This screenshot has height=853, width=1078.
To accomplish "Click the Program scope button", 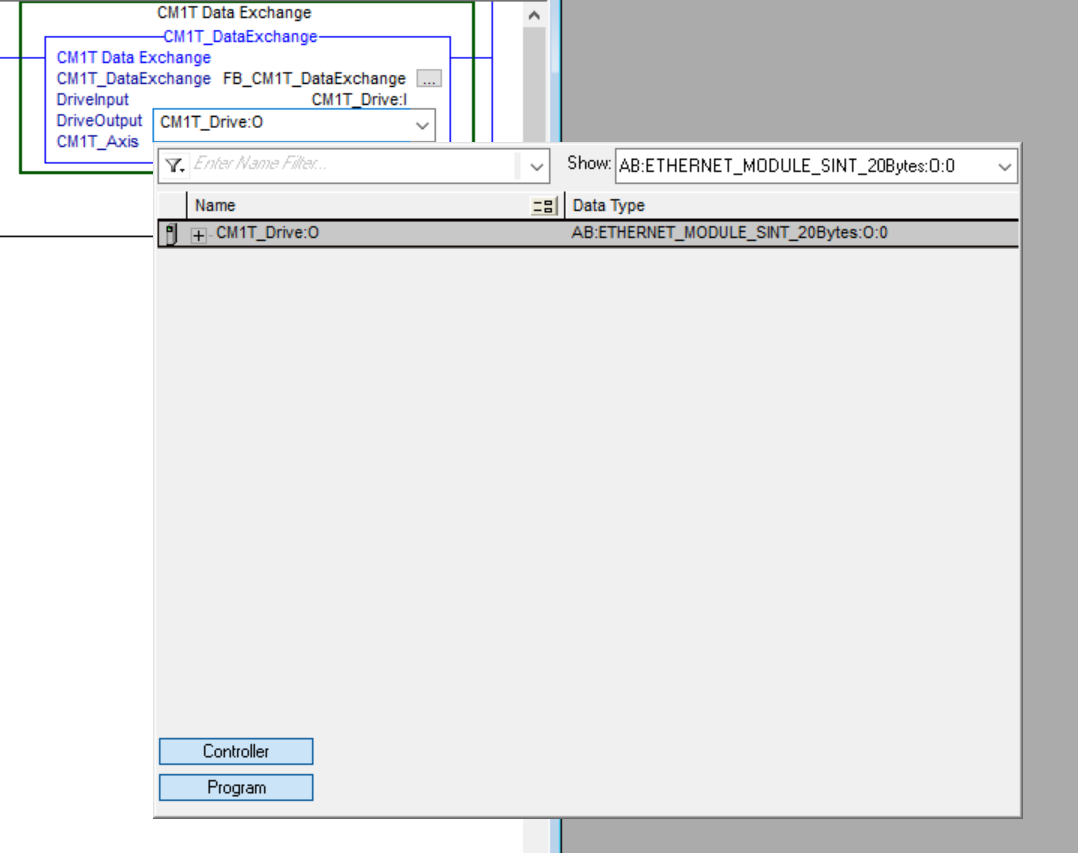I will [236, 787].
